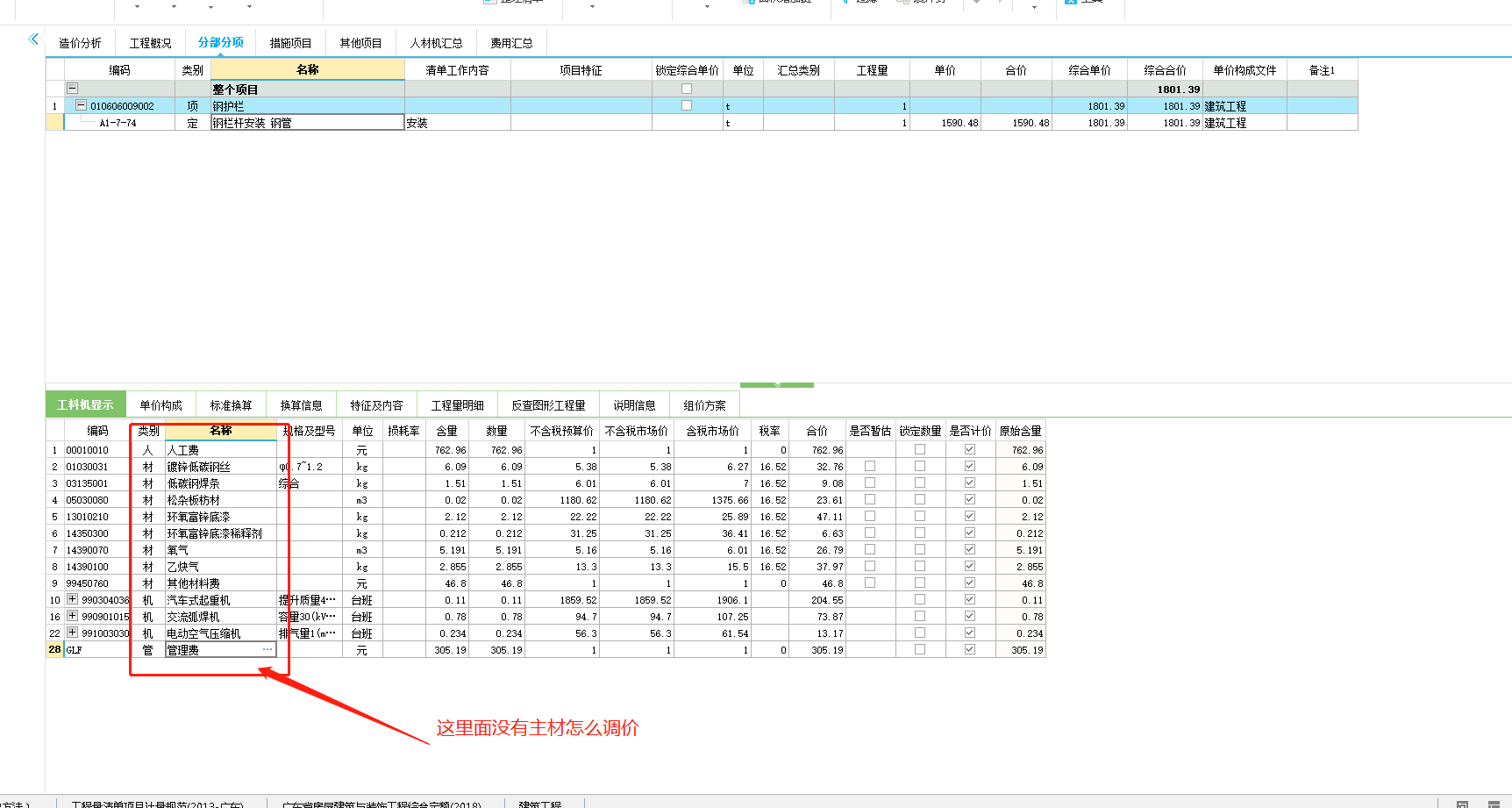Edit the 钢栏杆安装 钢管 name cell
This screenshot has height=808, width=1512.
307,123
